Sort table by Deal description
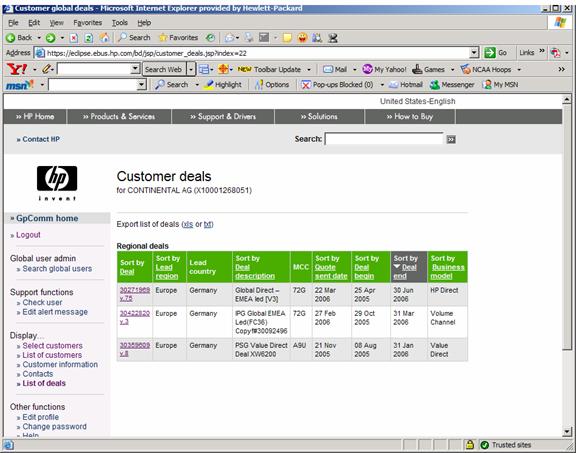 pyautogui.click(x=255, y=272)
